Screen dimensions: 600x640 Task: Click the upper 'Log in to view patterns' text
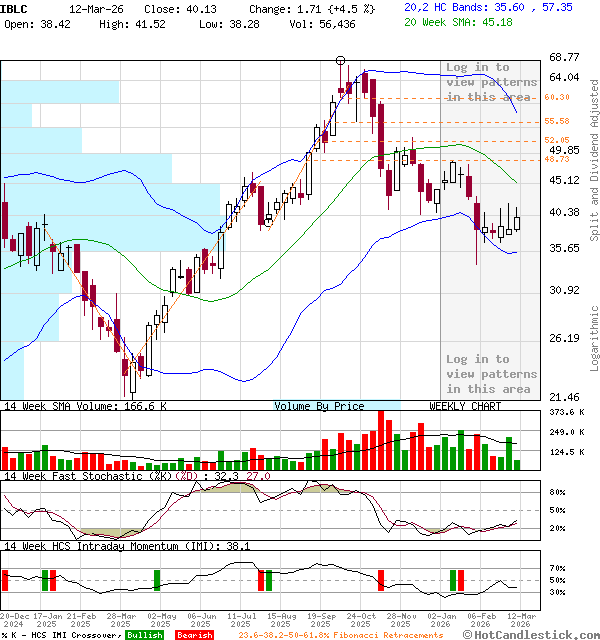tap(490, 82)
